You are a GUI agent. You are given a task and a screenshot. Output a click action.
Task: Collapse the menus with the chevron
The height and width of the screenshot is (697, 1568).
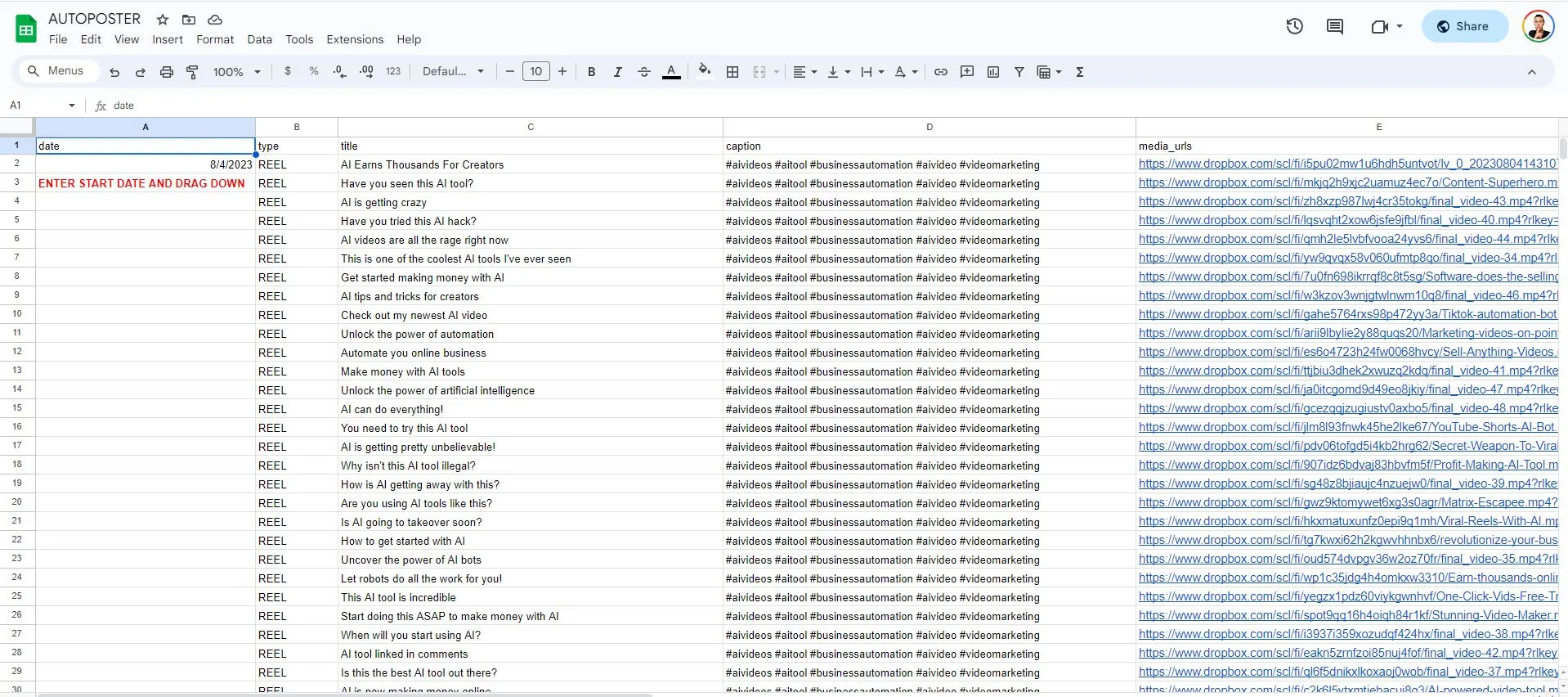click(1532, 72)
